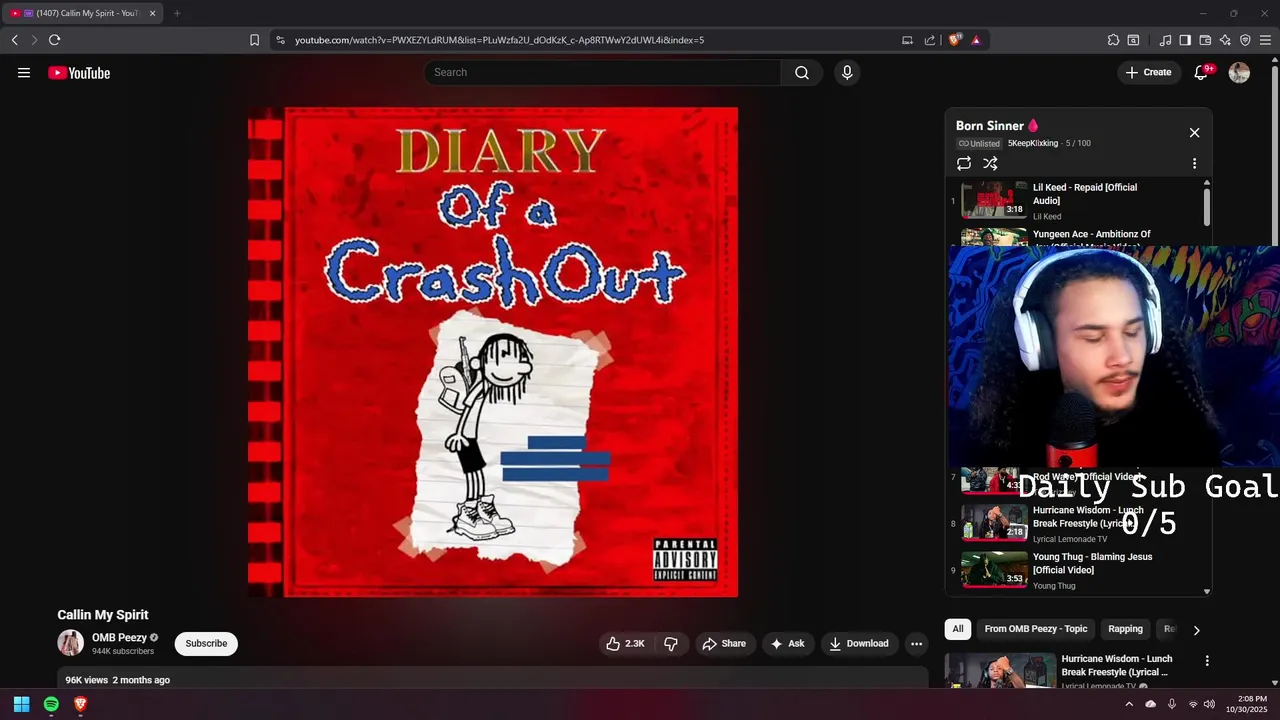This screenshot has width=1280, height=720.
Task: Open Brave Wallet icon
Action: click(1205, 40)
